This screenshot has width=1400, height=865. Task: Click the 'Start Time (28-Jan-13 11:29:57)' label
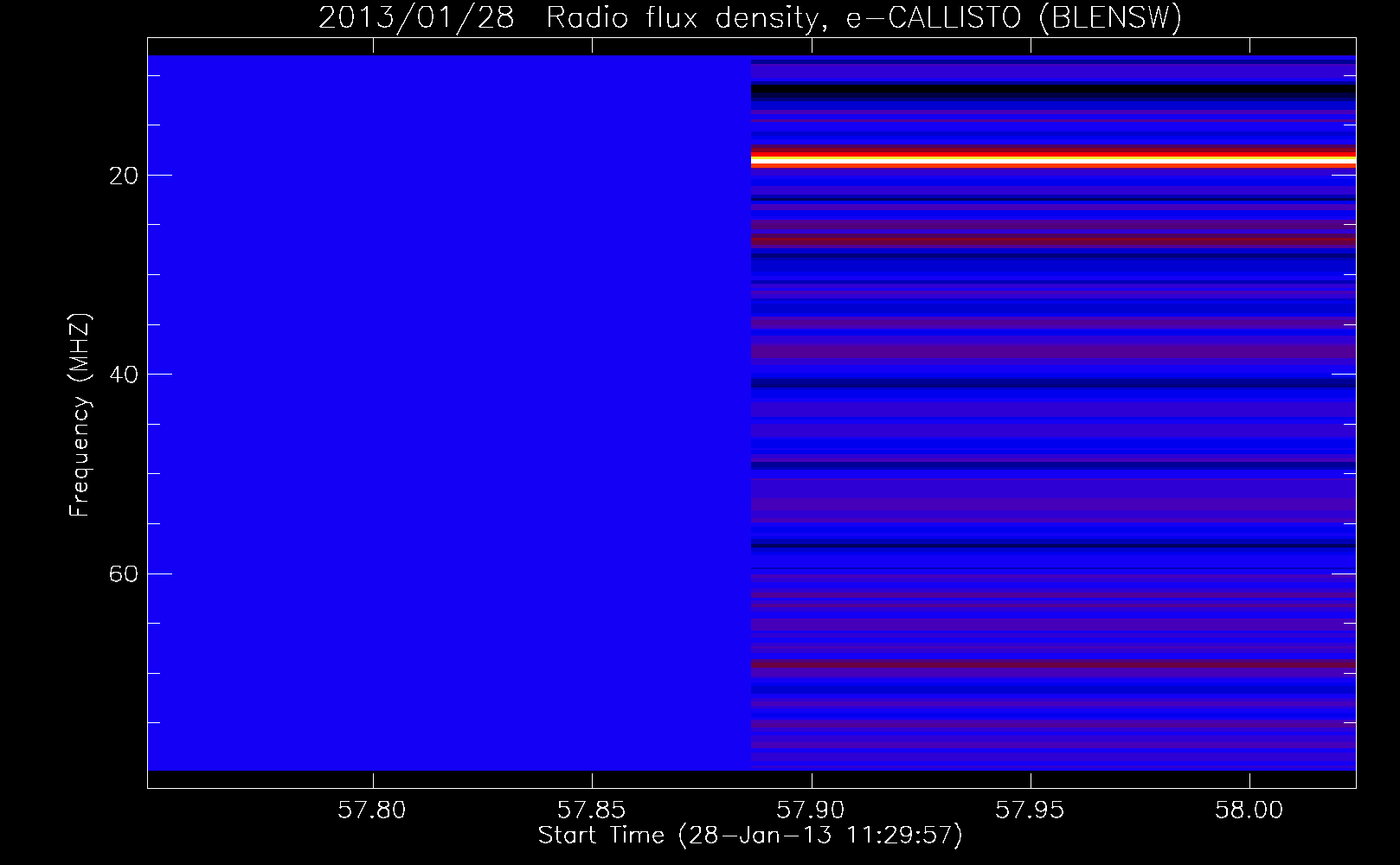click(750, 836)
